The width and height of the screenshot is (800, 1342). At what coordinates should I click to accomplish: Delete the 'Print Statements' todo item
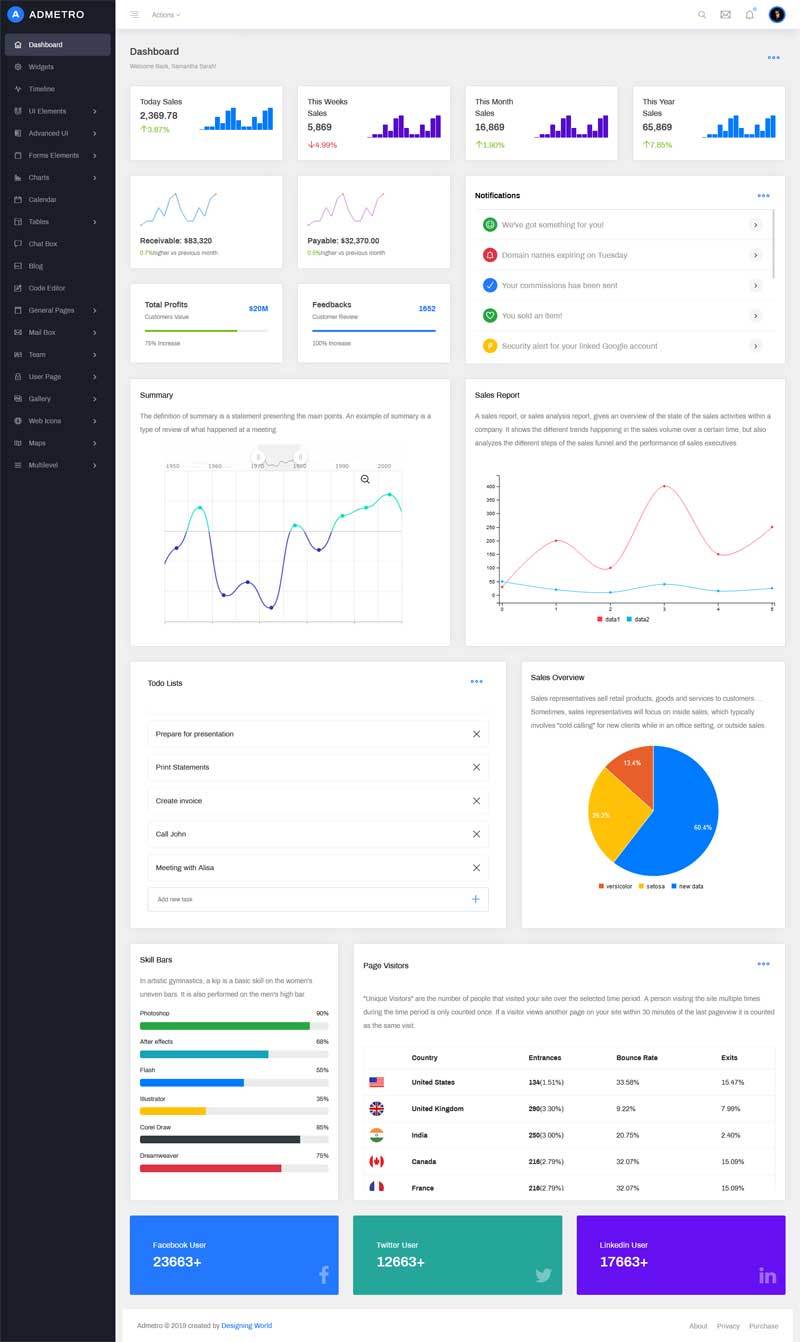(476, 767)
